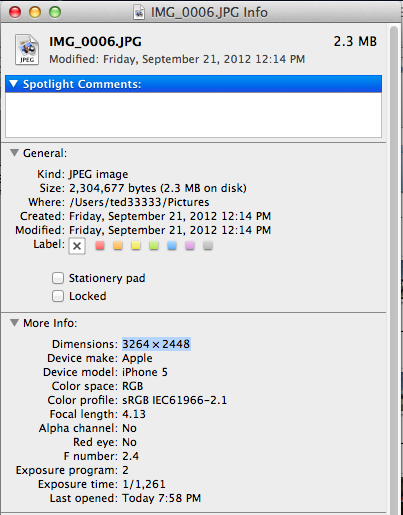Click the 2.3 MB size in header
Image resolution: width=403 pixels, height=515 pixels.
(x=355, y=42)
